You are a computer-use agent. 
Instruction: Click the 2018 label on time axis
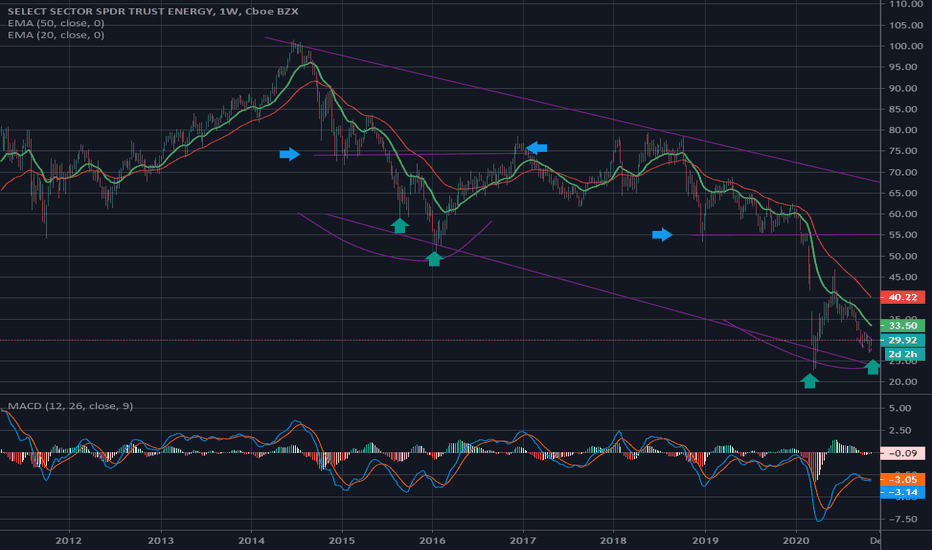[x=613, y=540]
